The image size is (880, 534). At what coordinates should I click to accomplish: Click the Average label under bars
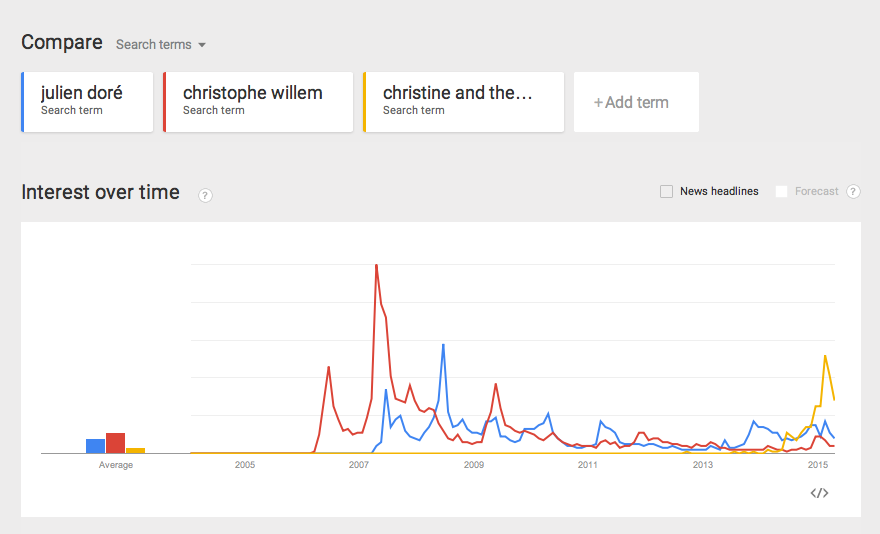(116, 465)
